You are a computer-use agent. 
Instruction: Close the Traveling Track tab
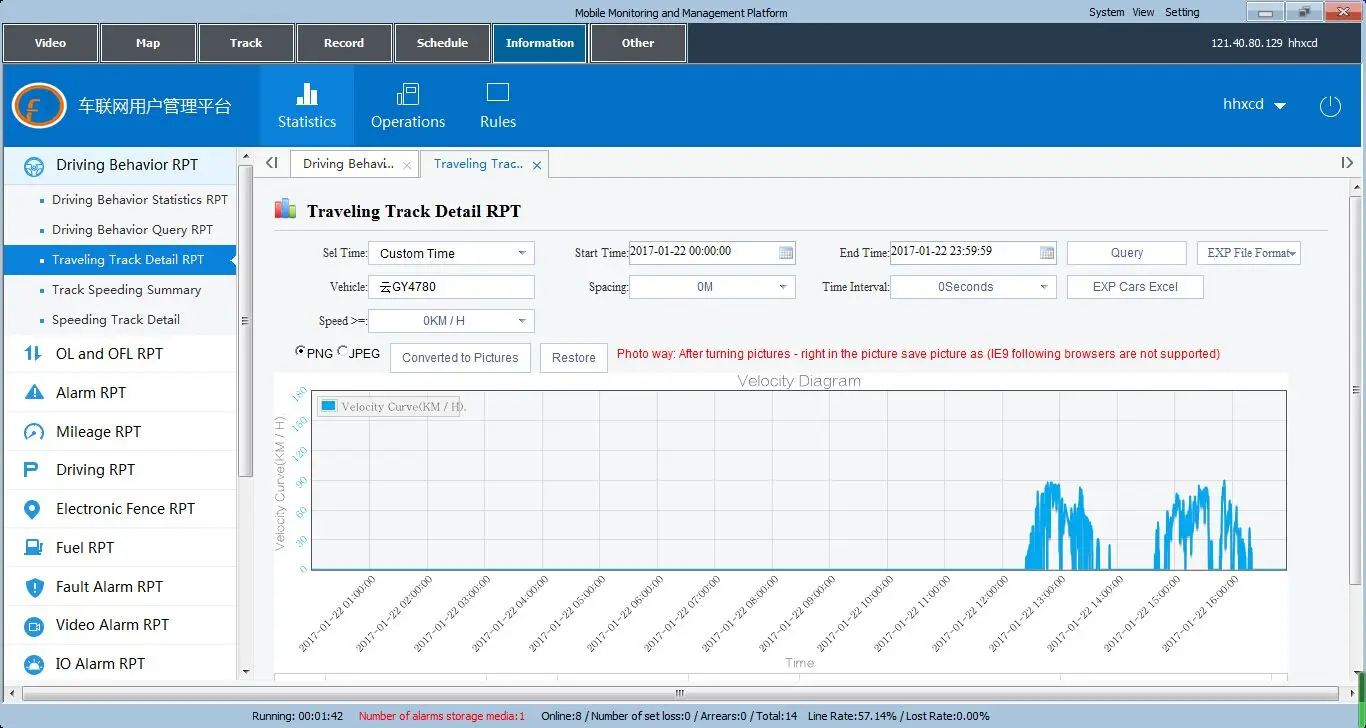pos(537,165)
